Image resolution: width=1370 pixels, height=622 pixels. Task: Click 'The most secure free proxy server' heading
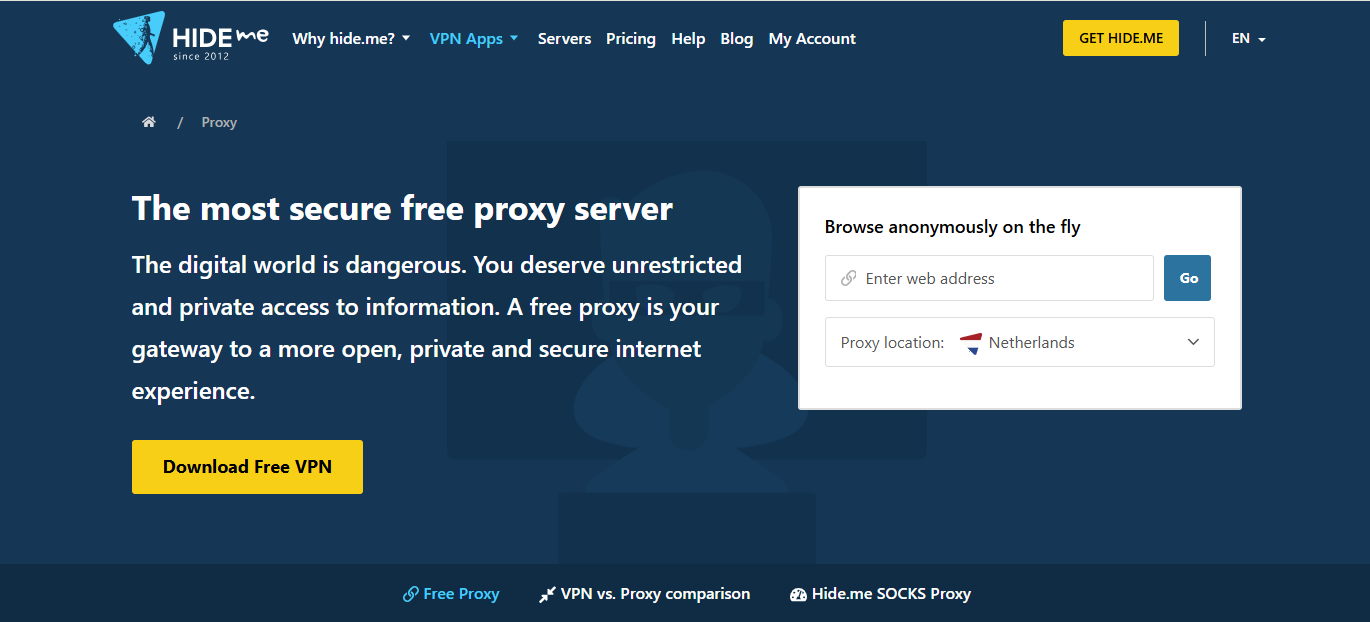point(402,209)
